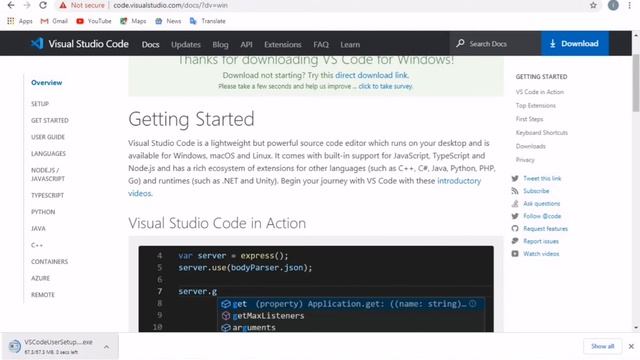Open the Docs nav tab
The image size is (640, 360).
coord(150,44)
